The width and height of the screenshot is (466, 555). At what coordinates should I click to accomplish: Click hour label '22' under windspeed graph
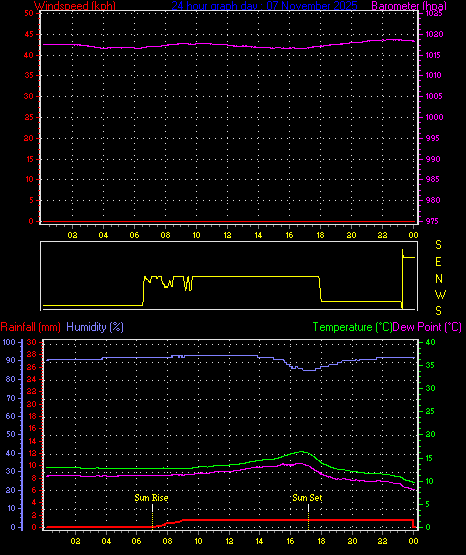click(382, 235)
